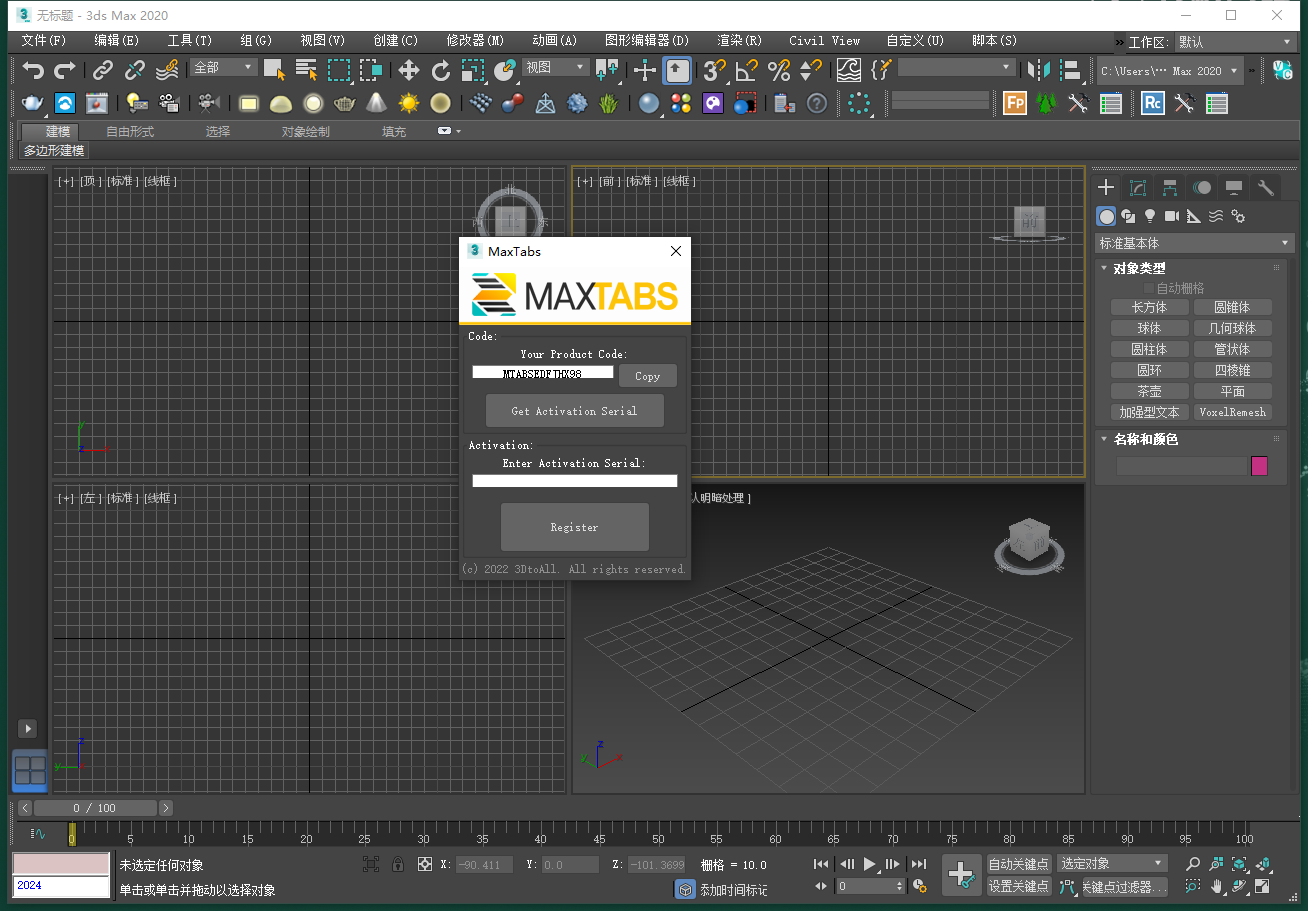Click the Enter Activation Serial field
This screenshot has height=911, width=1308.
pyautogui.click(x=574, y=481)
